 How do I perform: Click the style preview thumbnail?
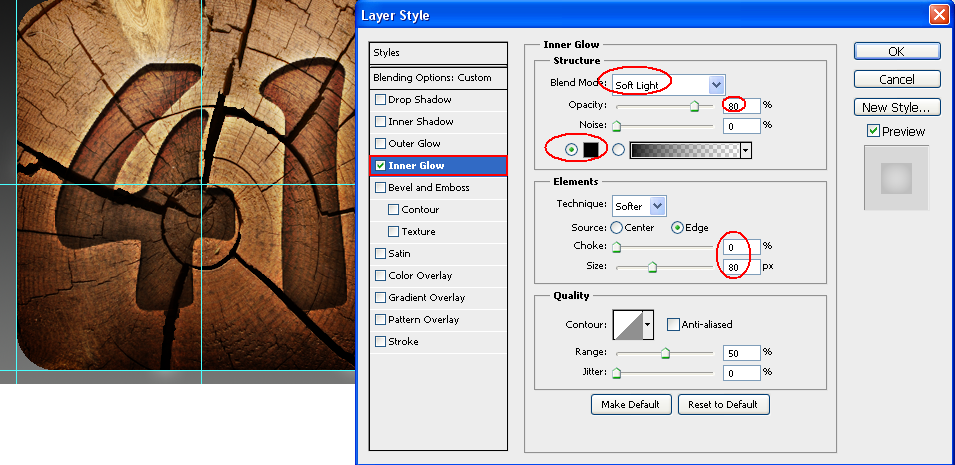tap(897, 178)
